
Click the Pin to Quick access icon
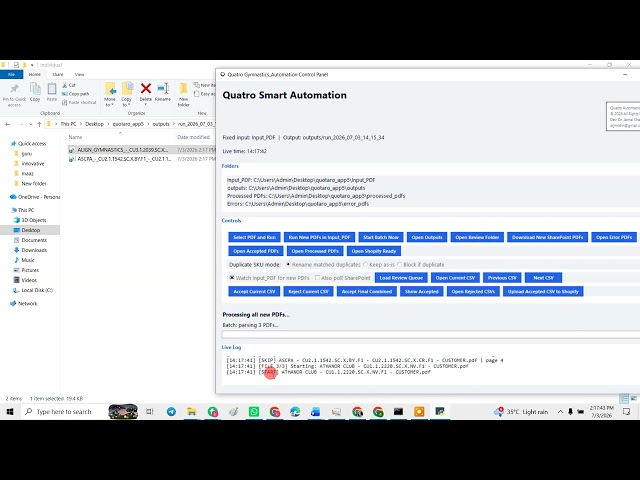14,89
